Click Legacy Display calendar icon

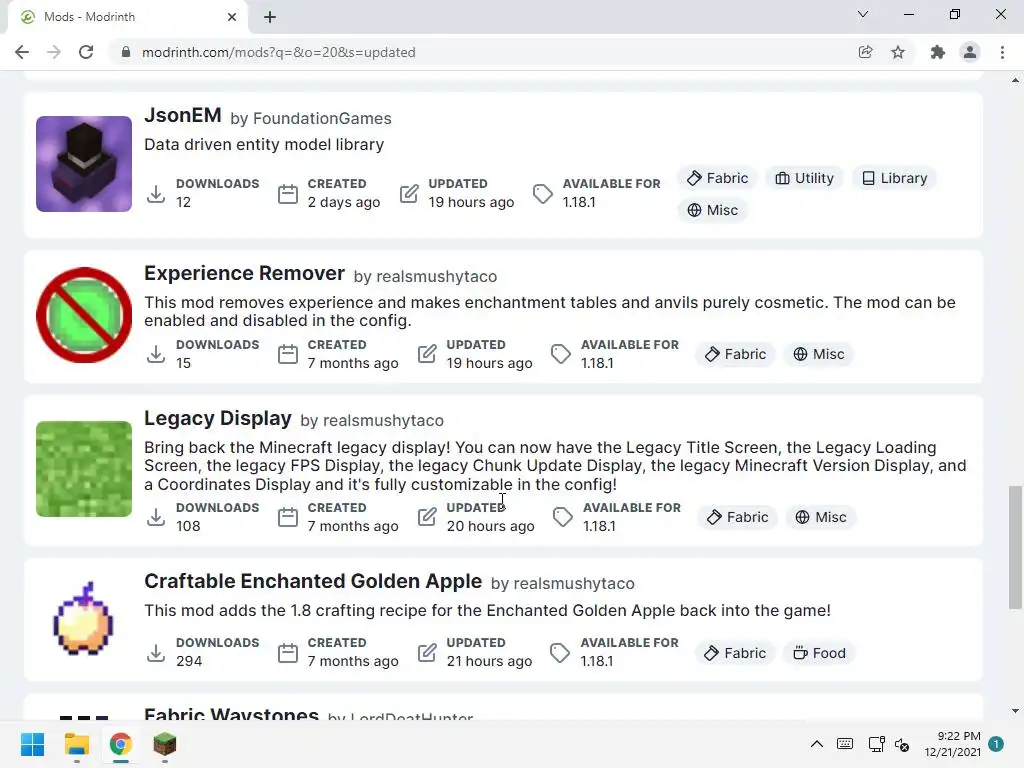point(288,518)
